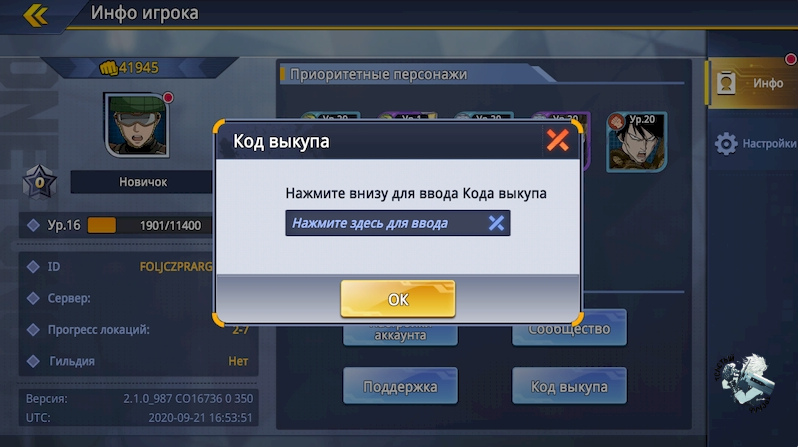Clear the code field using the blue X

pyautogui.click(x=496, y=223)
